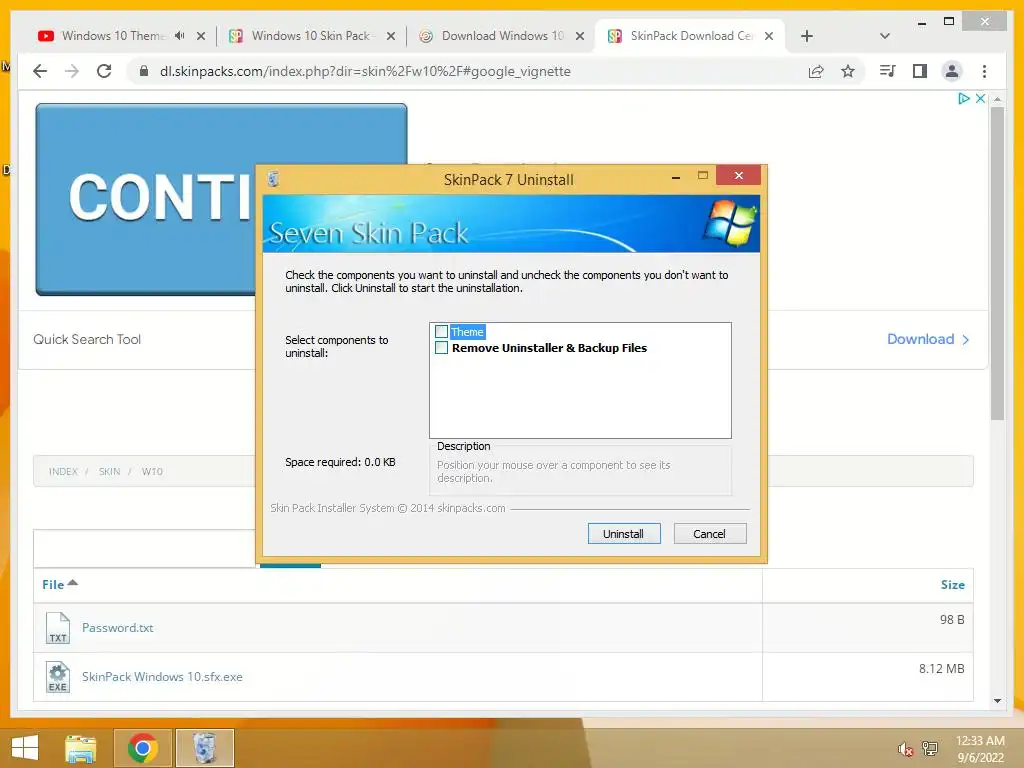Close the Windows 10 Theme YouTube tab
This screenshot has height=768, width=1024.
[201, 36]
